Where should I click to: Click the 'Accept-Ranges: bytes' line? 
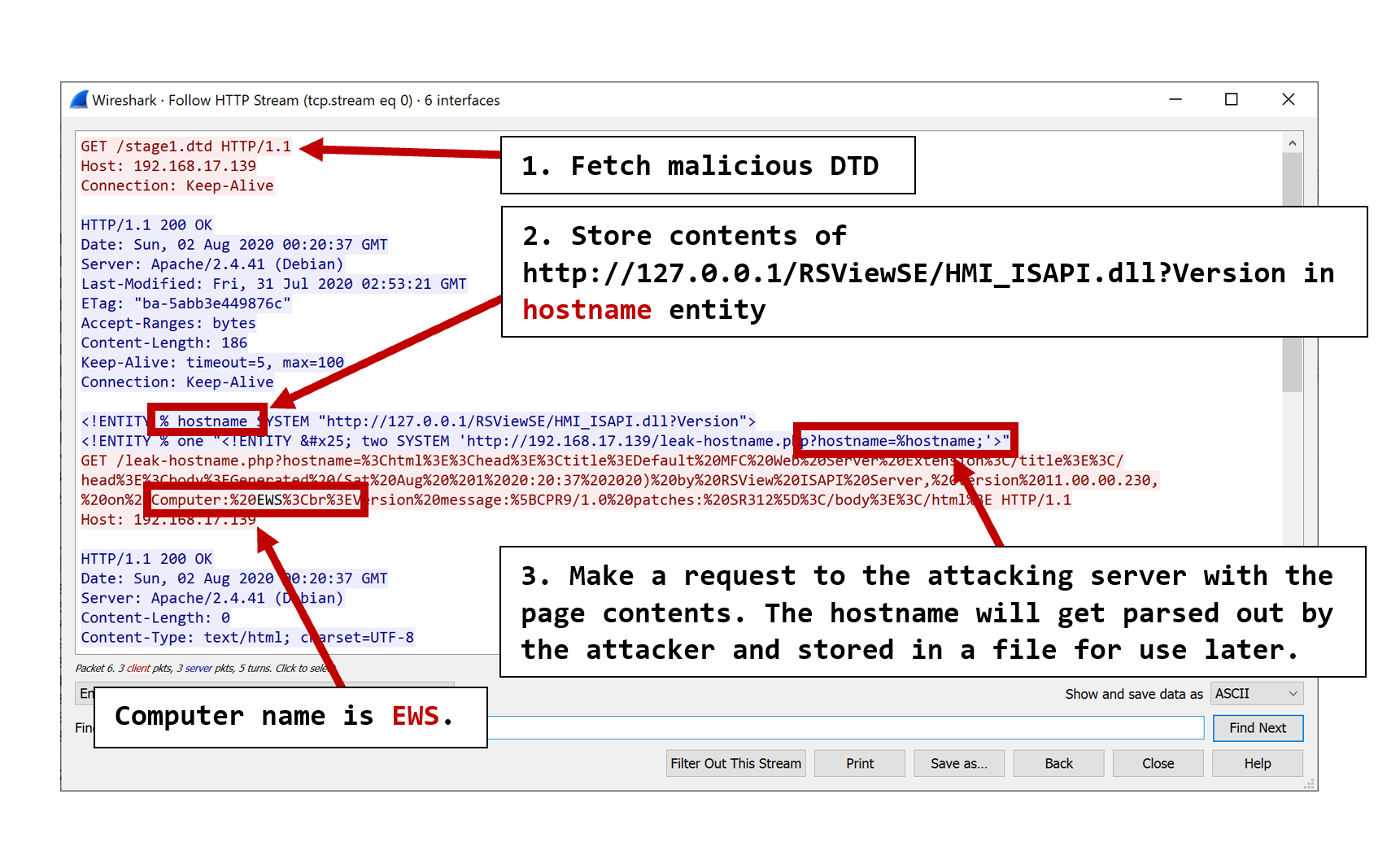pos(168,323)
